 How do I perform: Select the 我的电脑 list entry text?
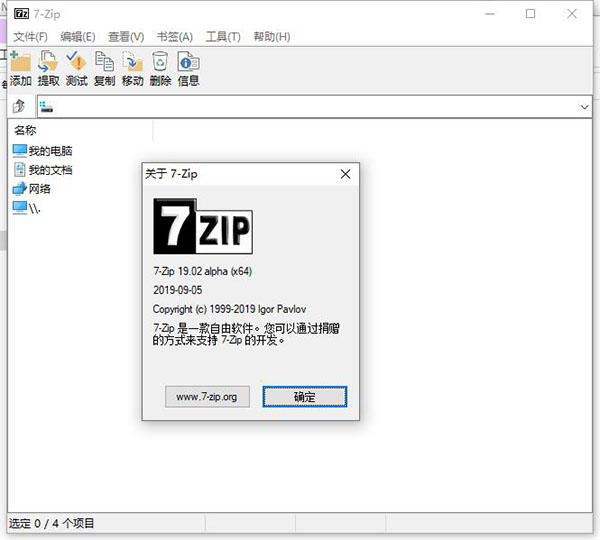point(50,151)
